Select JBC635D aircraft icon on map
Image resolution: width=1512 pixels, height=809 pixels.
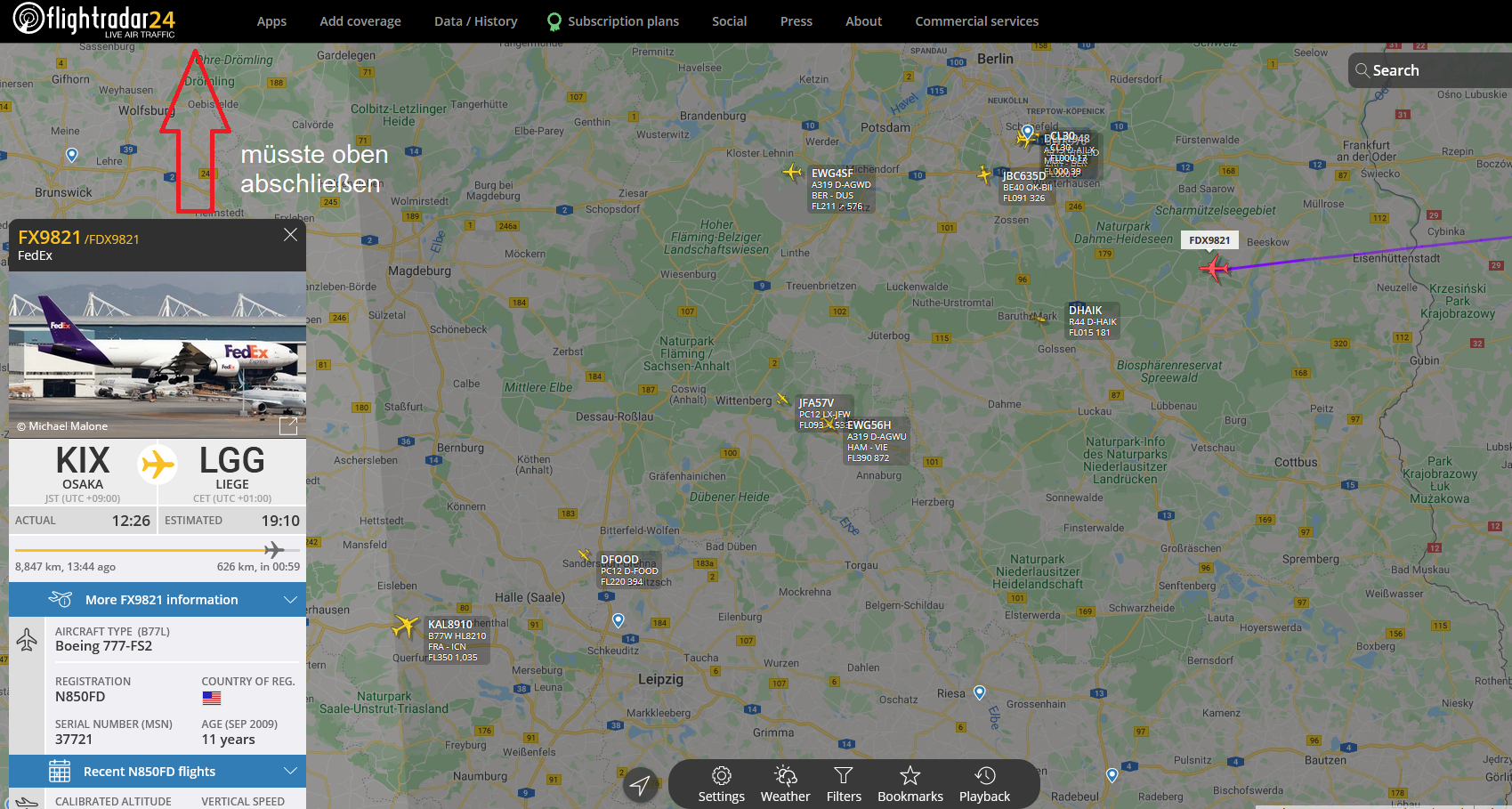984,174
